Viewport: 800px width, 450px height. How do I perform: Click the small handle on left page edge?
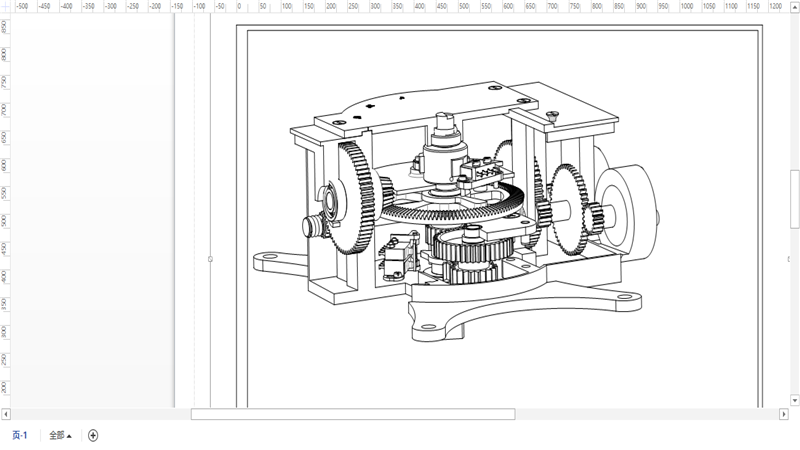pos(210,259)
